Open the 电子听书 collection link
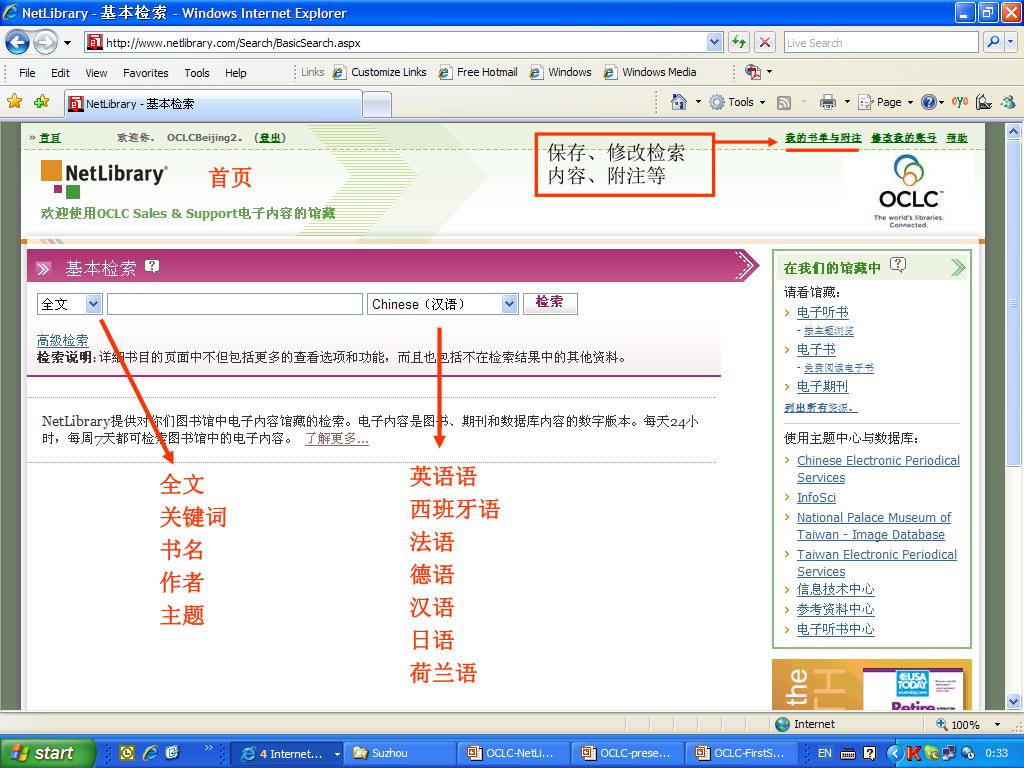This screenshot has width=1024, height=768. coord(822,312)
